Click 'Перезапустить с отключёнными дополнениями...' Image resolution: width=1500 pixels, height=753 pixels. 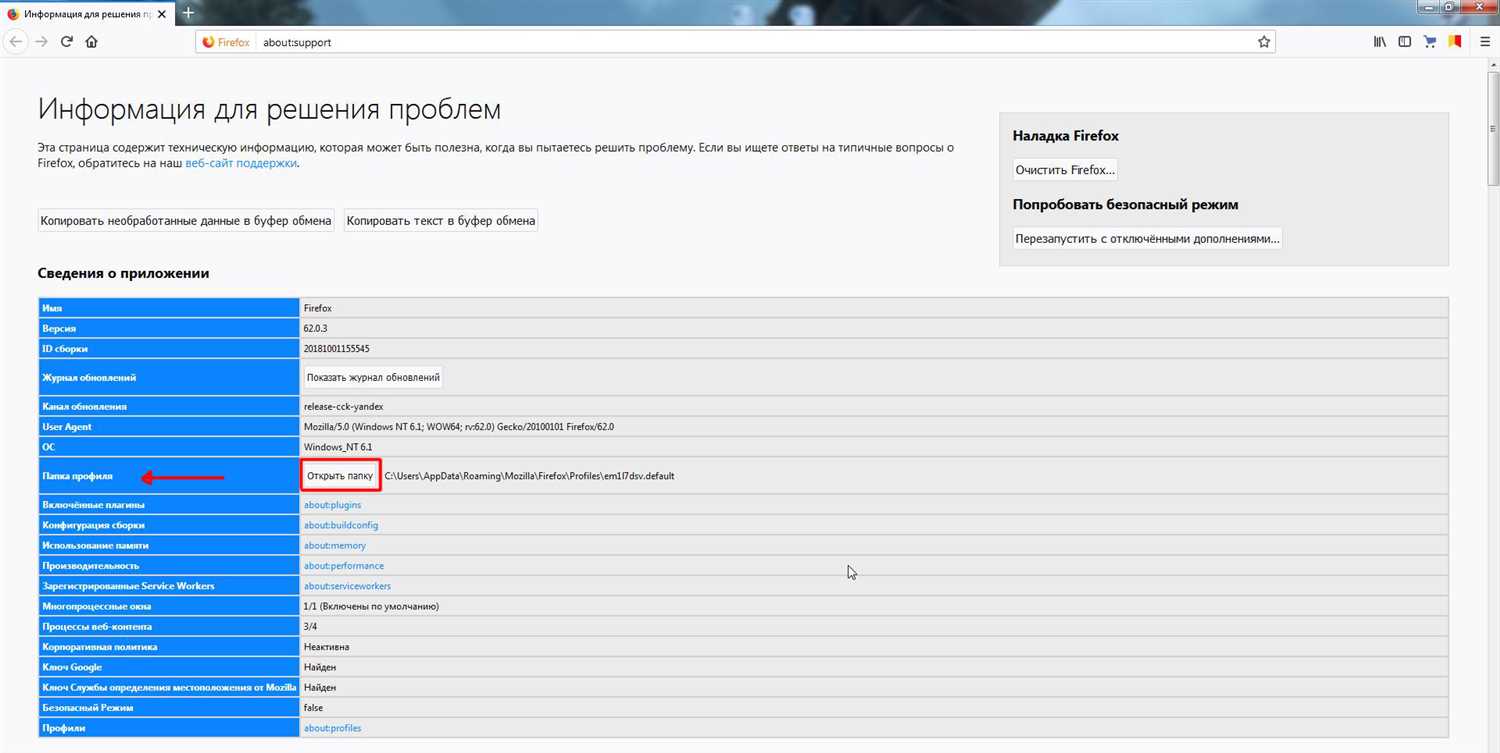1147,239
